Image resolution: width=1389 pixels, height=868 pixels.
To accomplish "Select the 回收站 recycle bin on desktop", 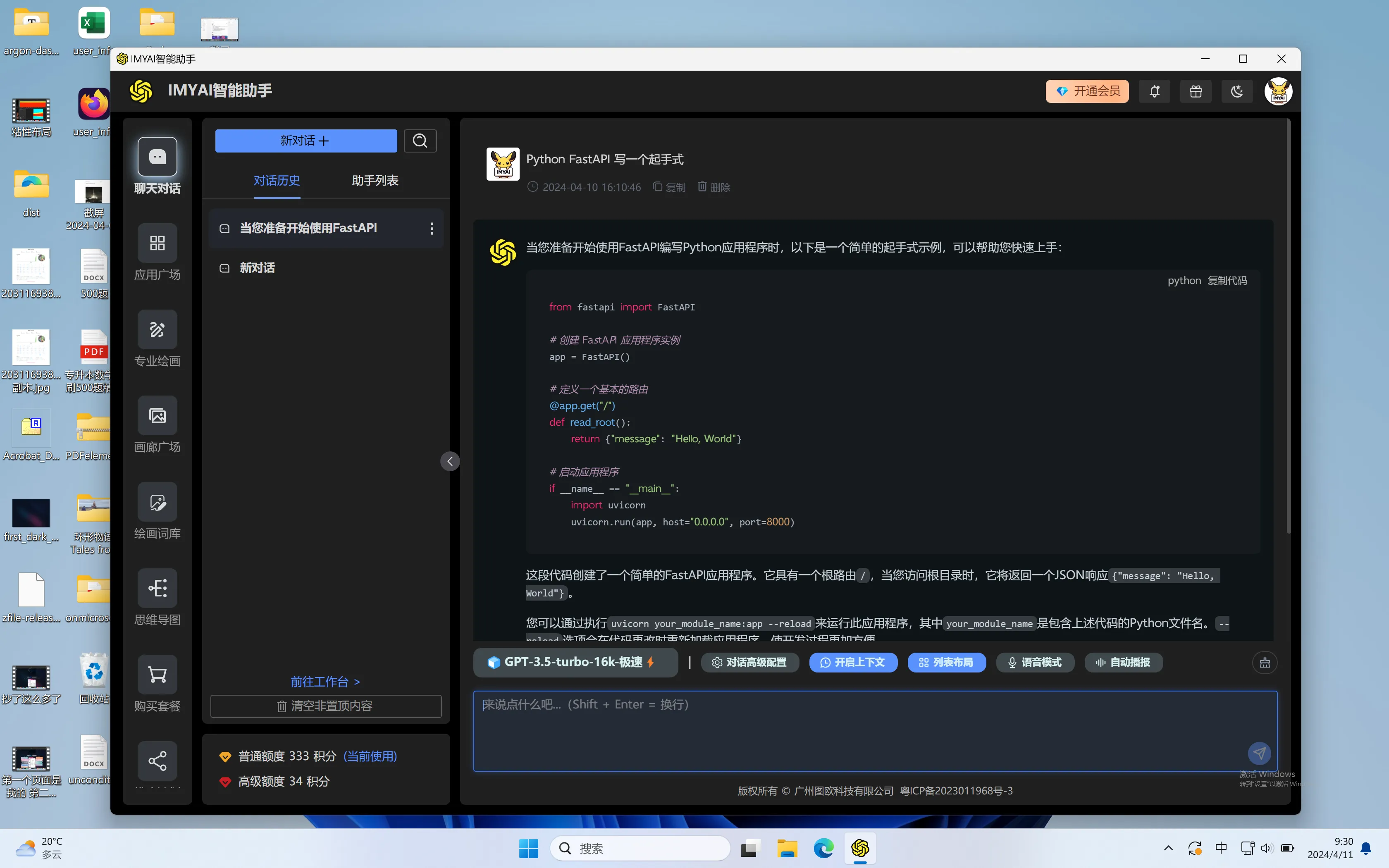I will coord(93,679).
